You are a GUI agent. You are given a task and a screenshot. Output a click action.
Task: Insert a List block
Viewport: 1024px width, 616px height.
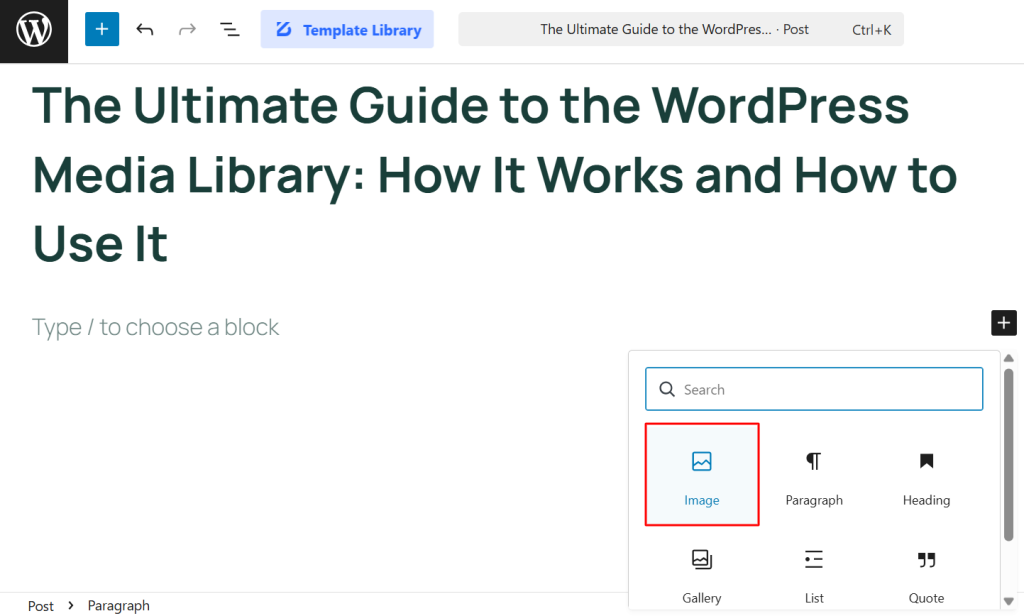pyautogui.click(x=813, y=570)
